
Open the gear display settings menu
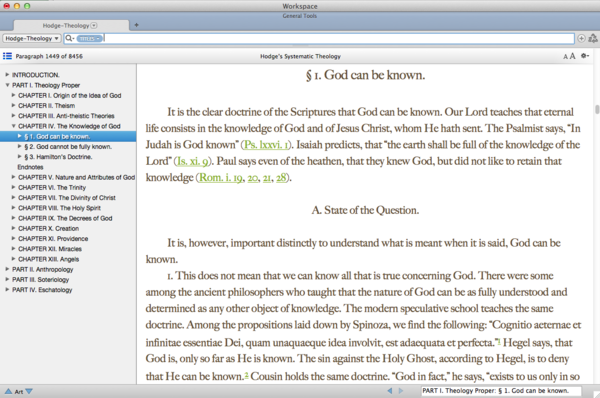point(584,56)
